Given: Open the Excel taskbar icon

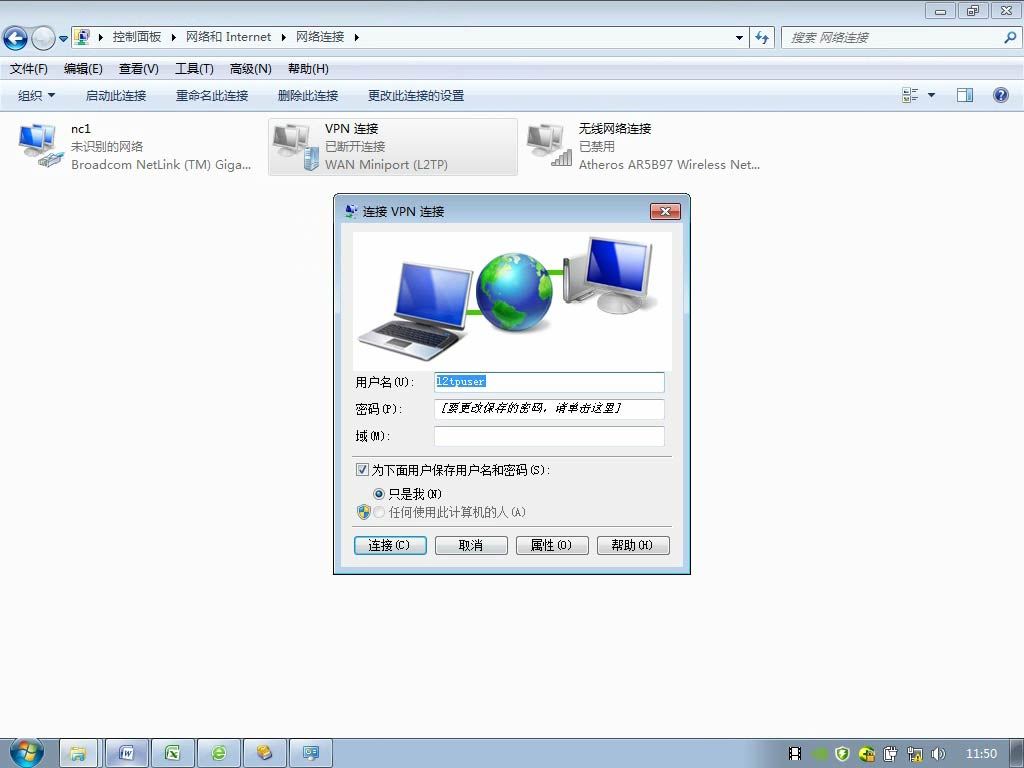Looking at the screenshot, I should [x=172, y=754].
